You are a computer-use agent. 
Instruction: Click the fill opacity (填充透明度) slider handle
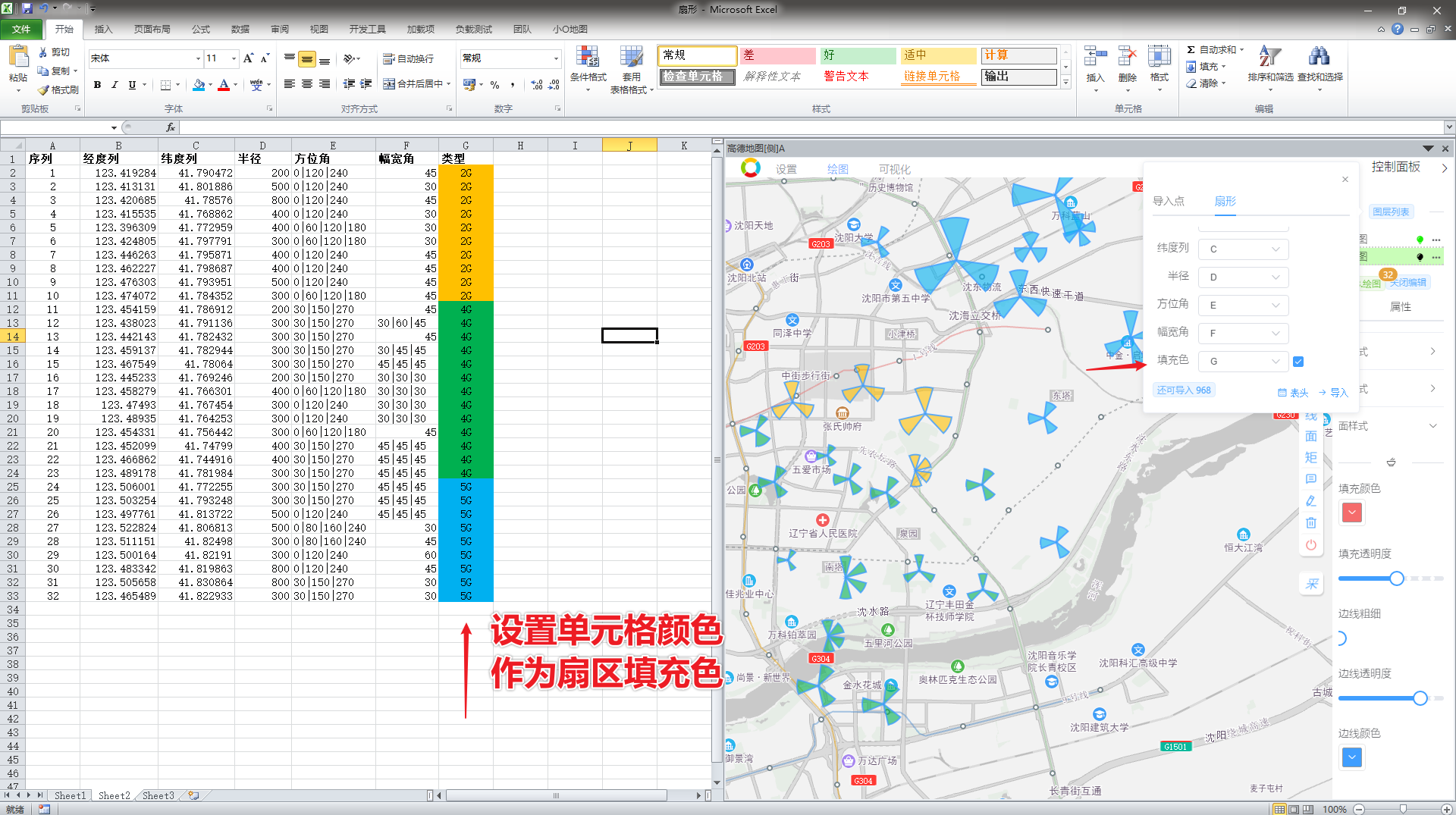[1397, 578]
